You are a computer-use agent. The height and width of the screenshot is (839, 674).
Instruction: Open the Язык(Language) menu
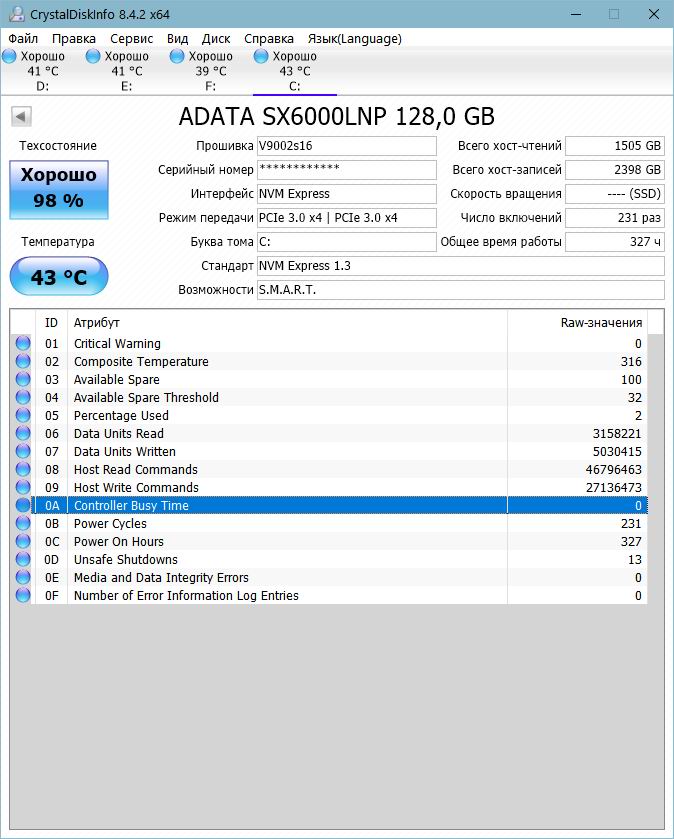point(355,39)
